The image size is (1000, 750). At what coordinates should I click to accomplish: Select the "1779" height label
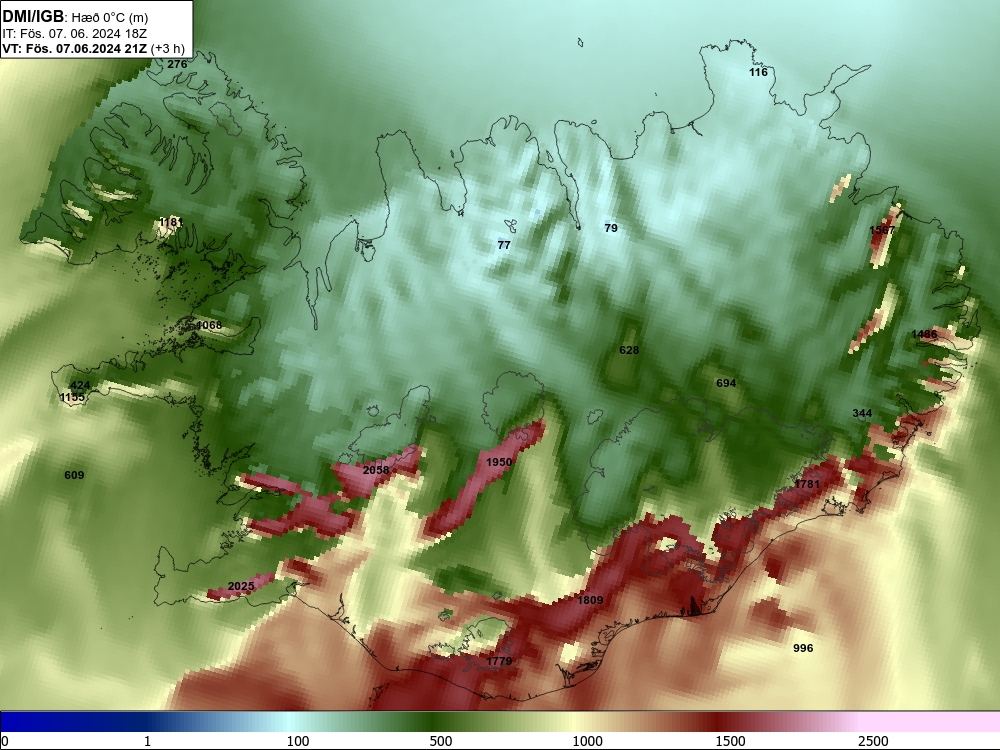click(x=499, y=661)
